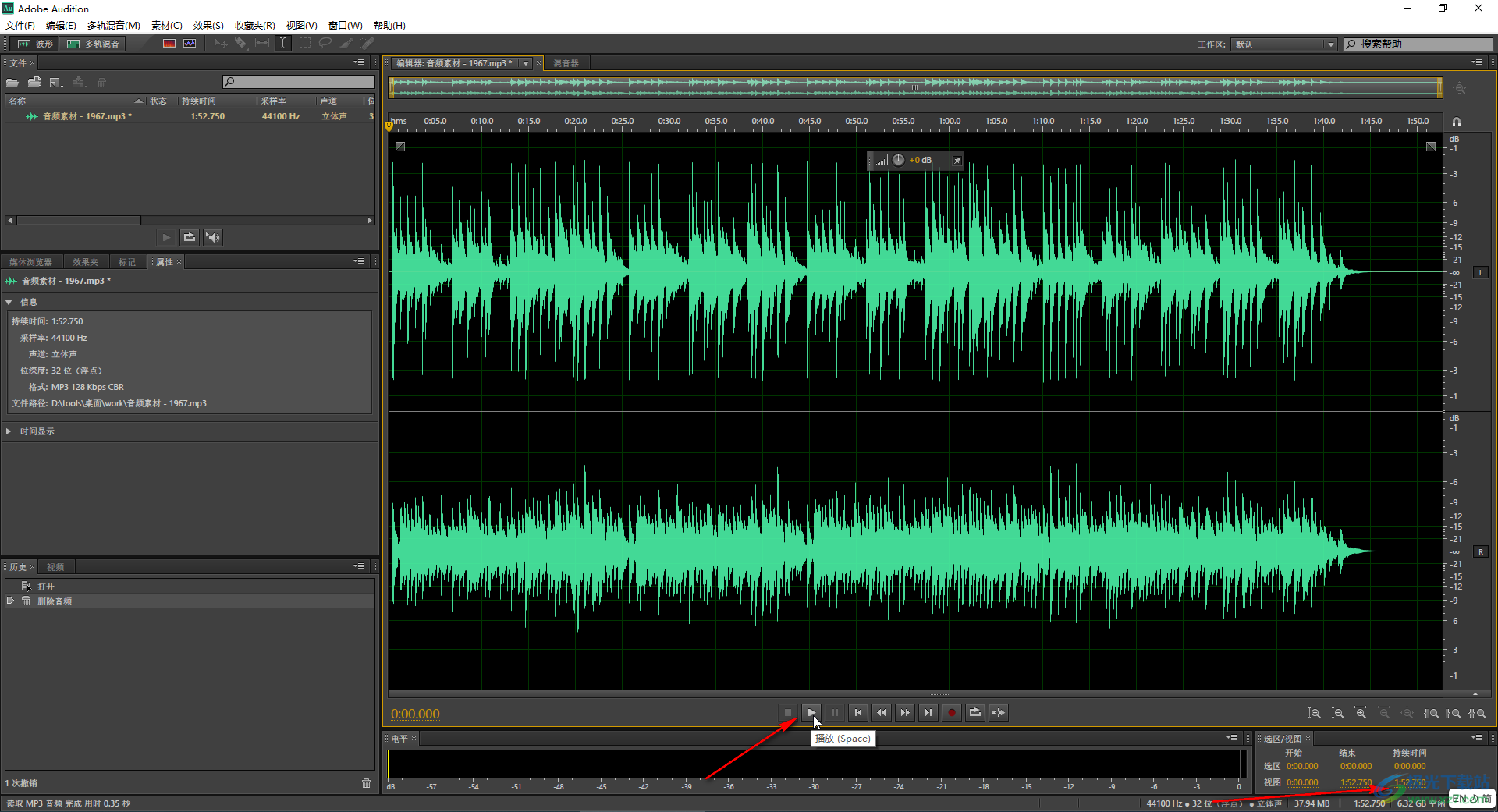Toggle the left channel L button
Image resolution: width=1498 pixels, height=812 pixels.
(x=1480, y=272)
